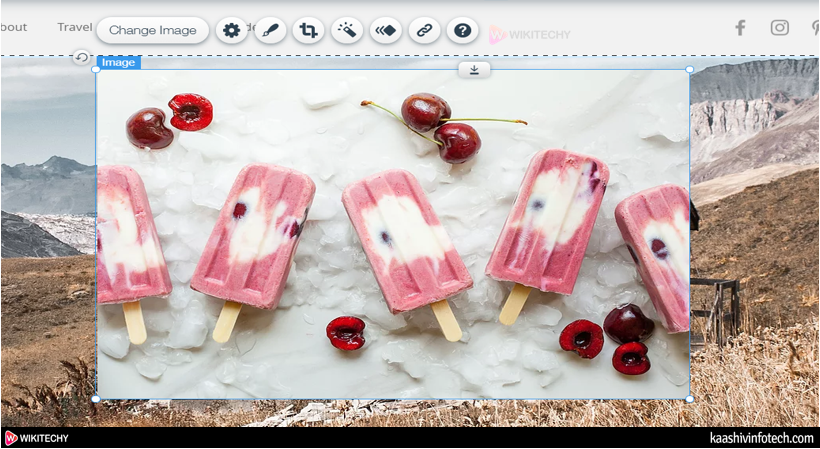The image size is (820, 449).
Task: Click the blue Image label tag
Action: pos(118,62)
